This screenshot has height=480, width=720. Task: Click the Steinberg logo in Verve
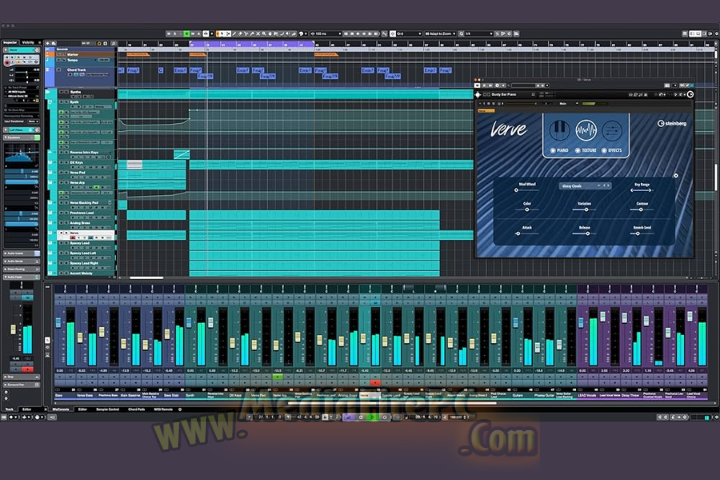672,123
